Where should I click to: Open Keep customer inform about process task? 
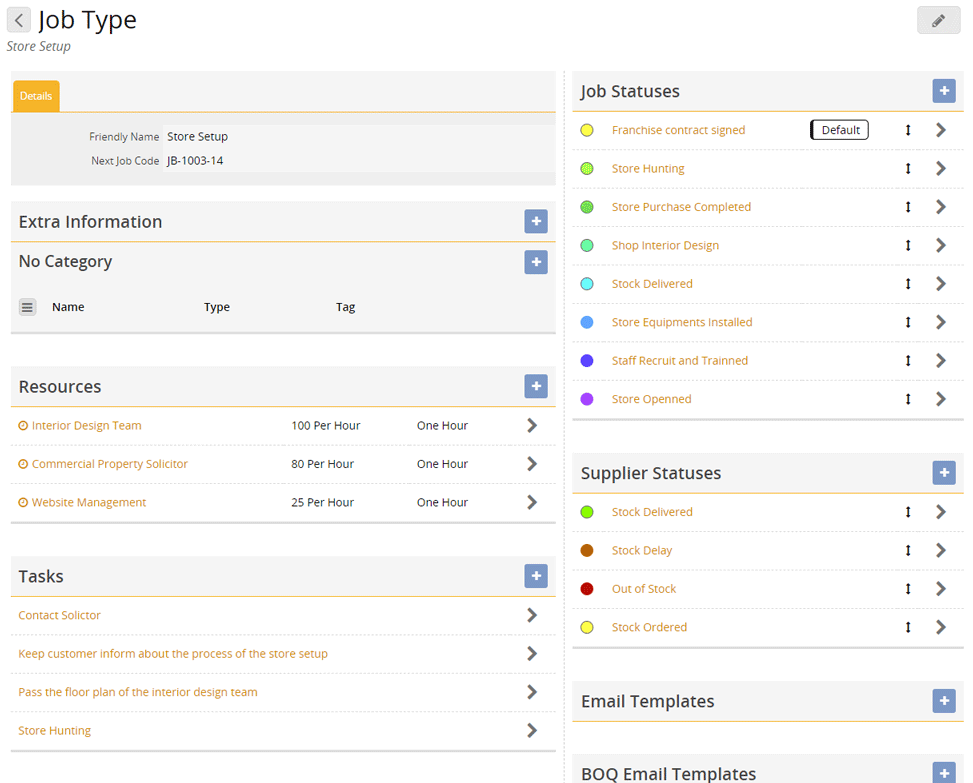pyautogui.click(x=173, y=654)
